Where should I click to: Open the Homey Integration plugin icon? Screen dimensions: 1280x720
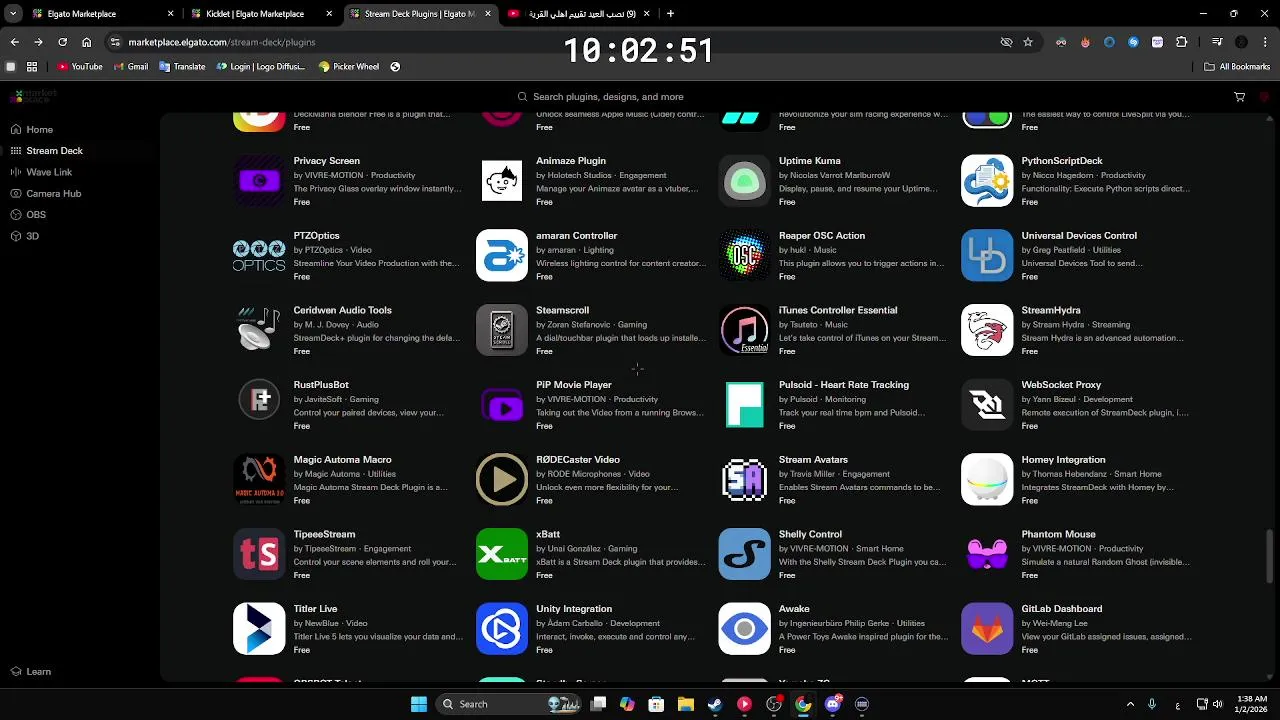point(987,479)
